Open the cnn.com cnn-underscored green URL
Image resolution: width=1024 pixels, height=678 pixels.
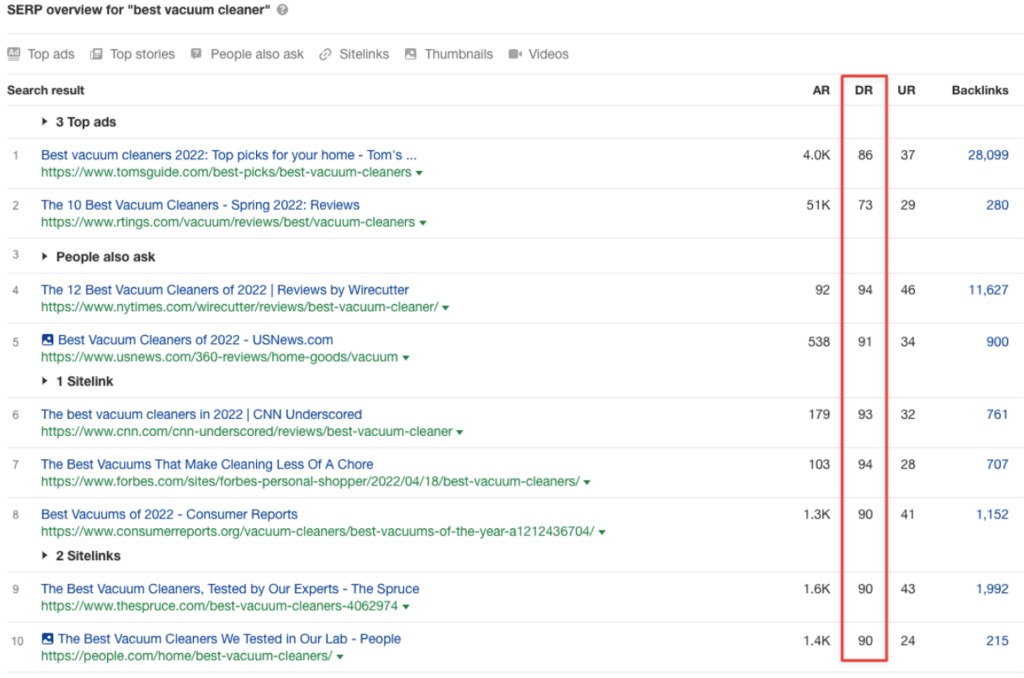(247, 432)
